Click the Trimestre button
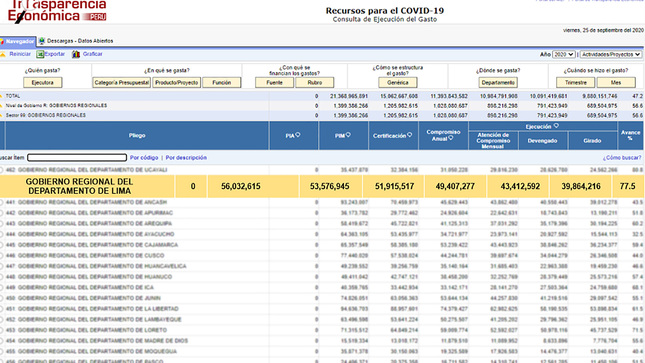Image resolution: width=645 pixels, height=363 pixels. (x=575, y=83)
